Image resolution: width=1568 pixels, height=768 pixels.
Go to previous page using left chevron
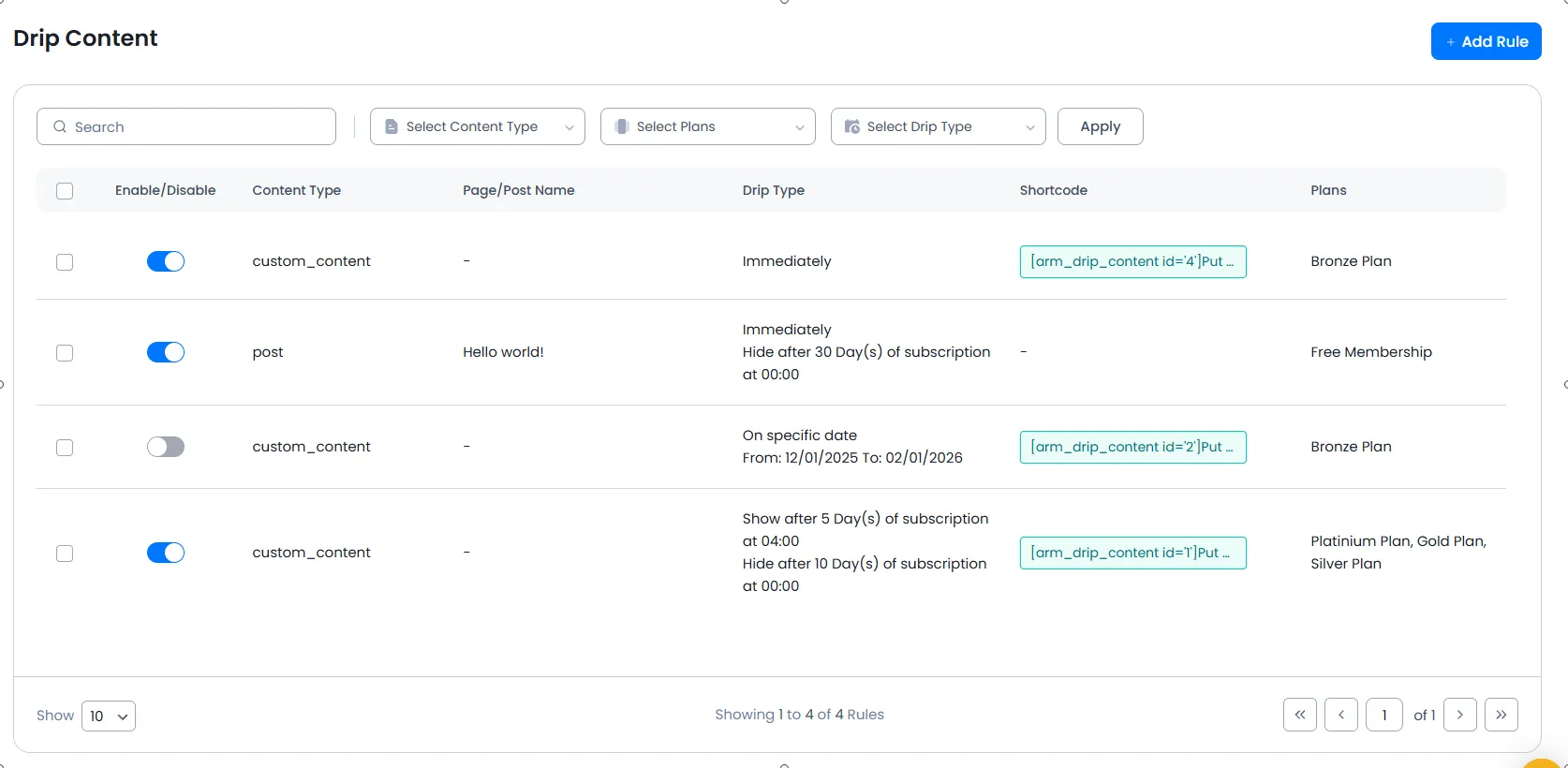point(1340,715)
